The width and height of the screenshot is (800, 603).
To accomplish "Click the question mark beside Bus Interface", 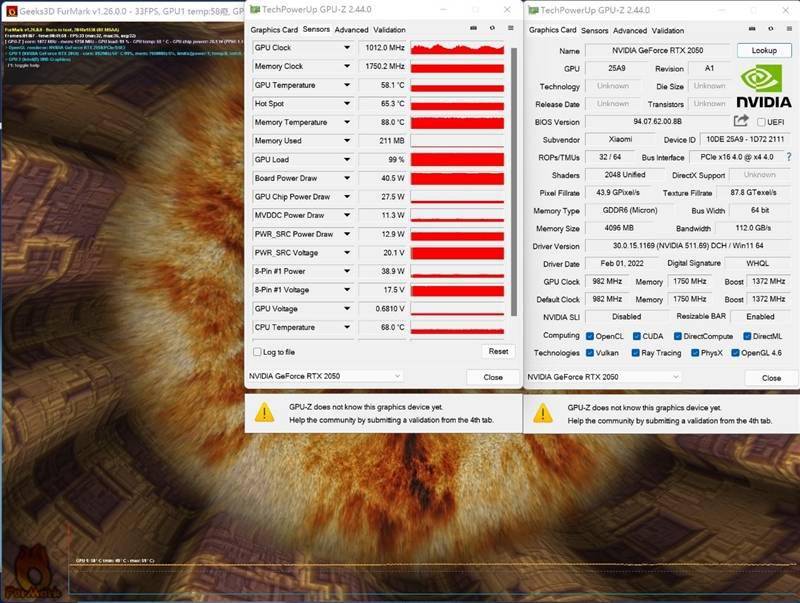I will pos(789,157).
